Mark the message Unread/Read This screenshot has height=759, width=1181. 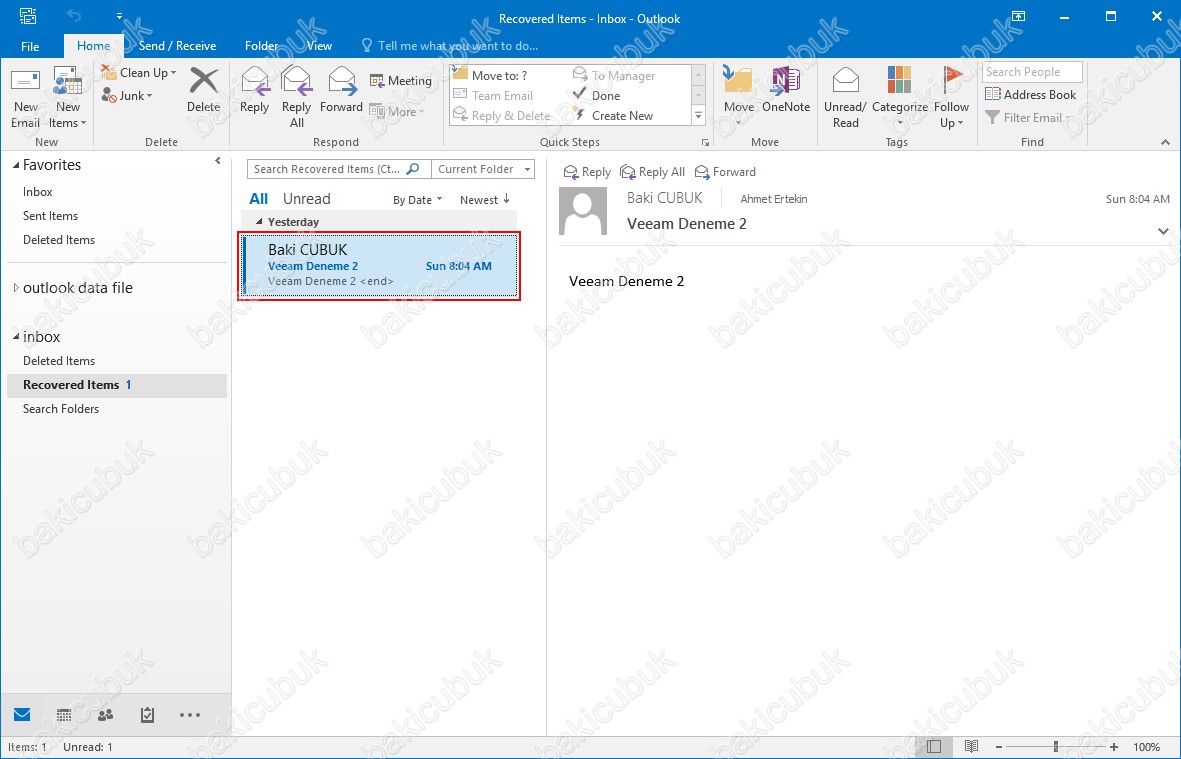845,97
